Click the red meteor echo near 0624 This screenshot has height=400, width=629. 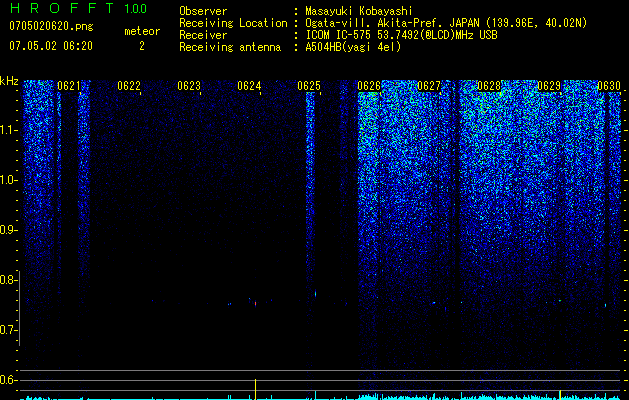pyautogui.click(x=255, y=304)
